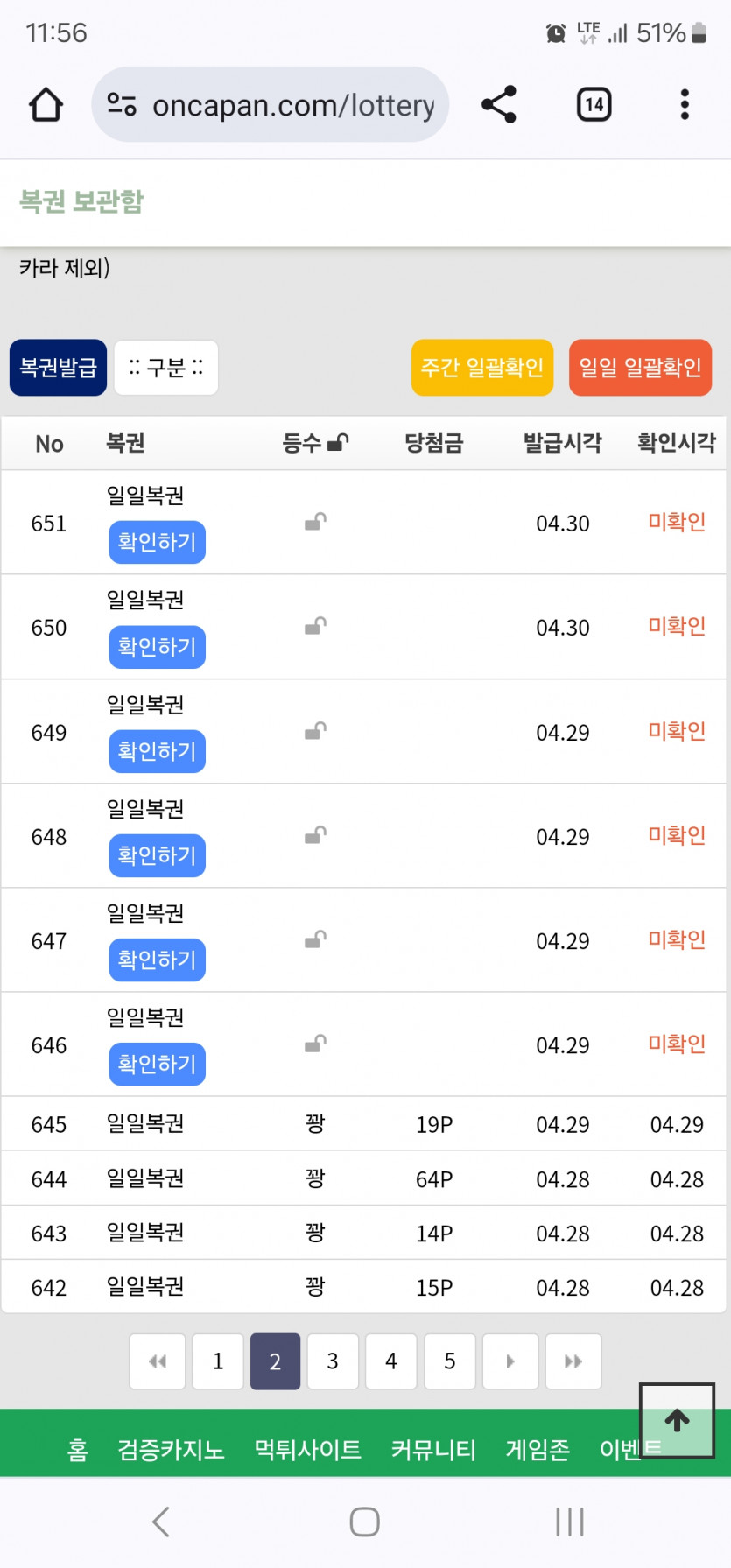
Task: Jump to the last pagination page icon
Action: point(573,1361)
